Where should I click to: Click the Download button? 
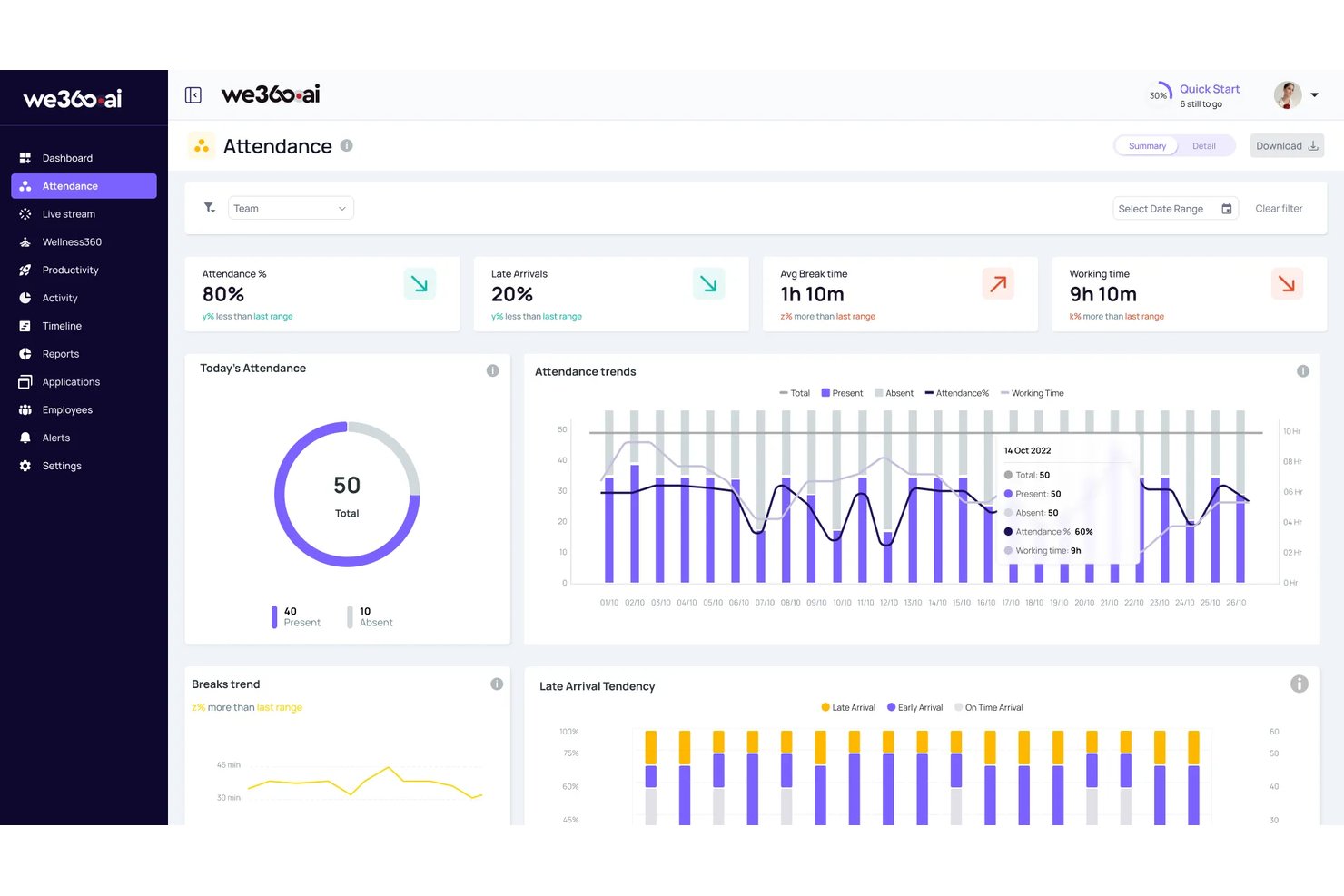1287,146
